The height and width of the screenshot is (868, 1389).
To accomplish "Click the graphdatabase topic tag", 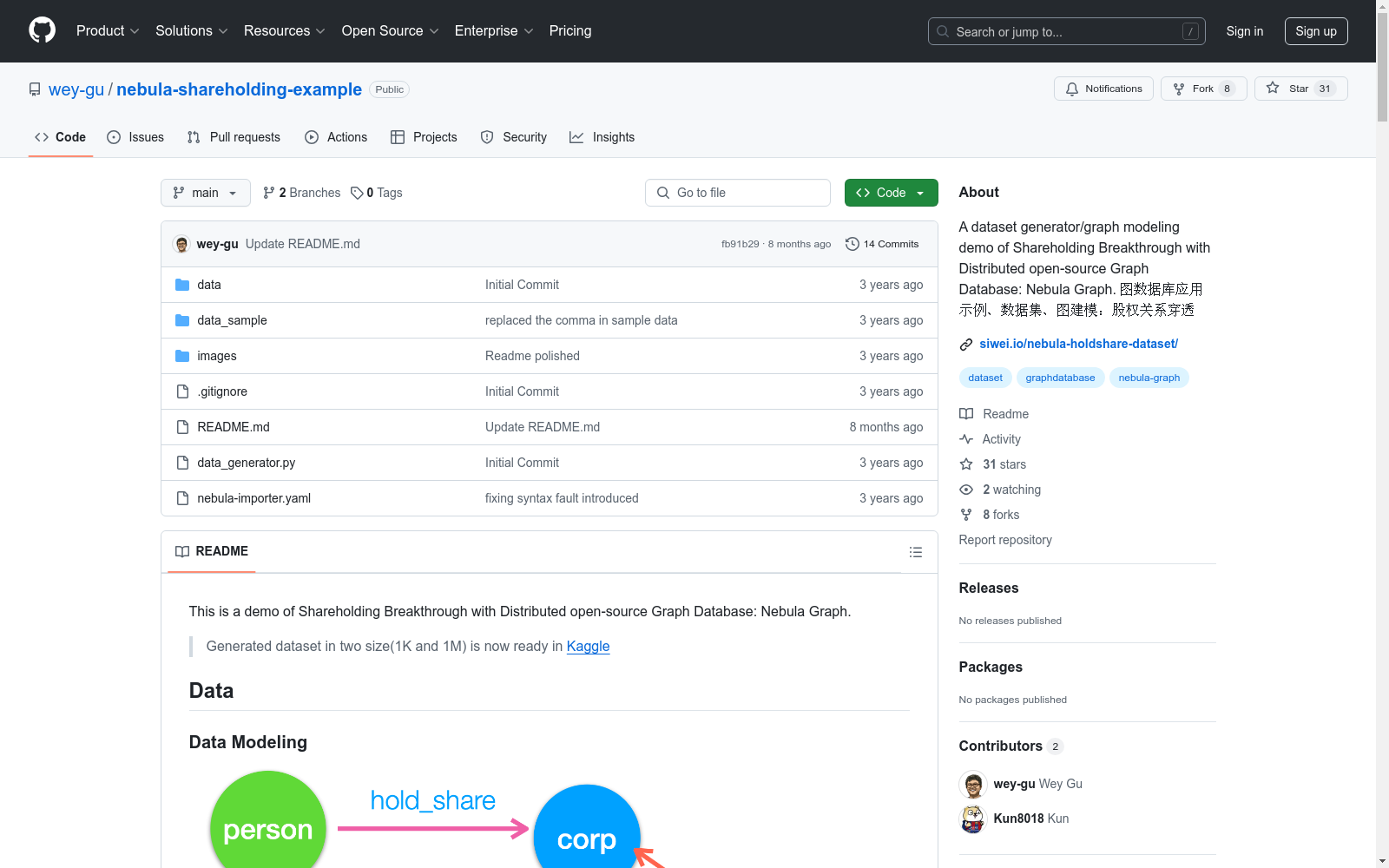I will (1060, 378).
